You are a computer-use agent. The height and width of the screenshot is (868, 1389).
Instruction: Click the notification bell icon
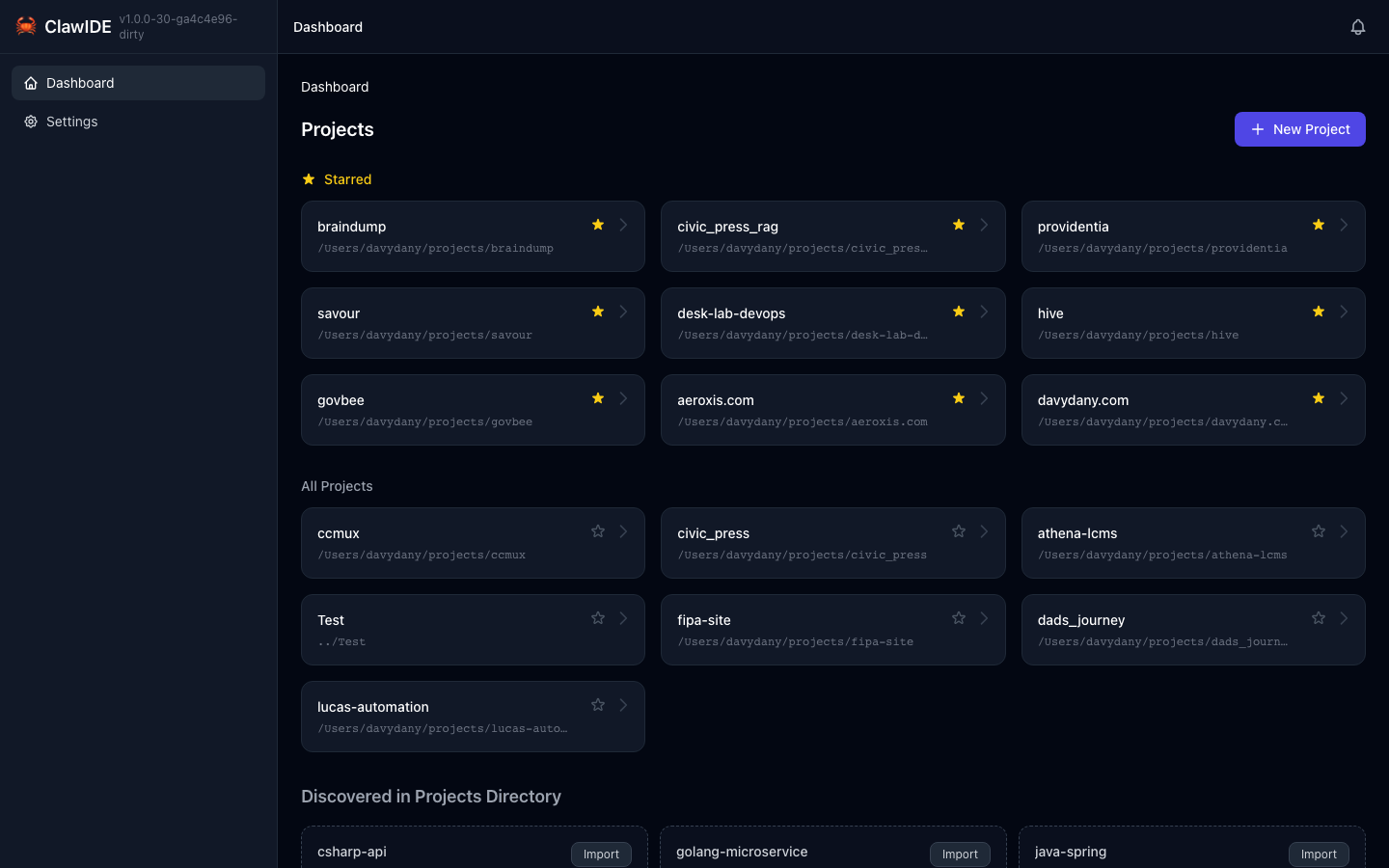pyautogui.click(x=1358, y=27)
